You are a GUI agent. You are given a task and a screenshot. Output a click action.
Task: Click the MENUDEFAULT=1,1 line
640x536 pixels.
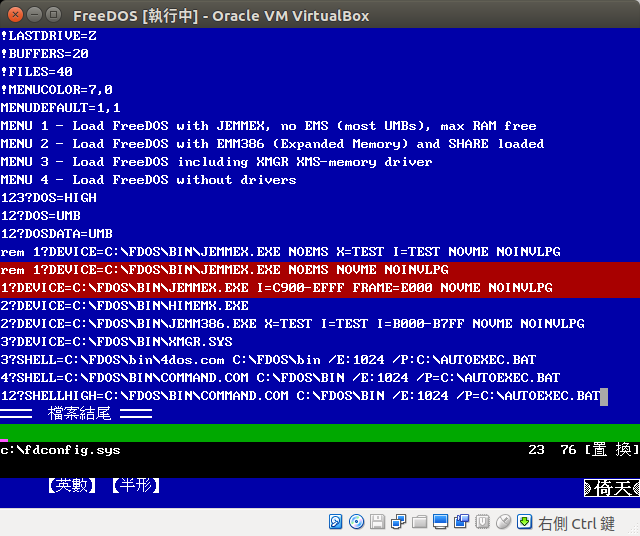(x=60, y=108)
